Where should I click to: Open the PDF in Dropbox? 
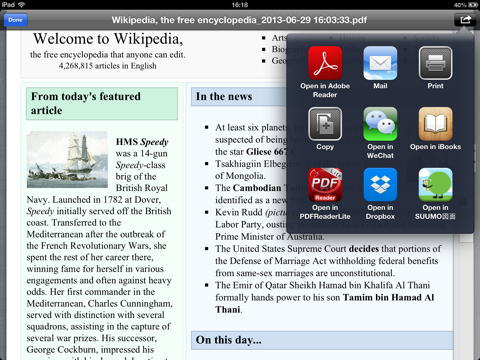[x=380, y=185]
